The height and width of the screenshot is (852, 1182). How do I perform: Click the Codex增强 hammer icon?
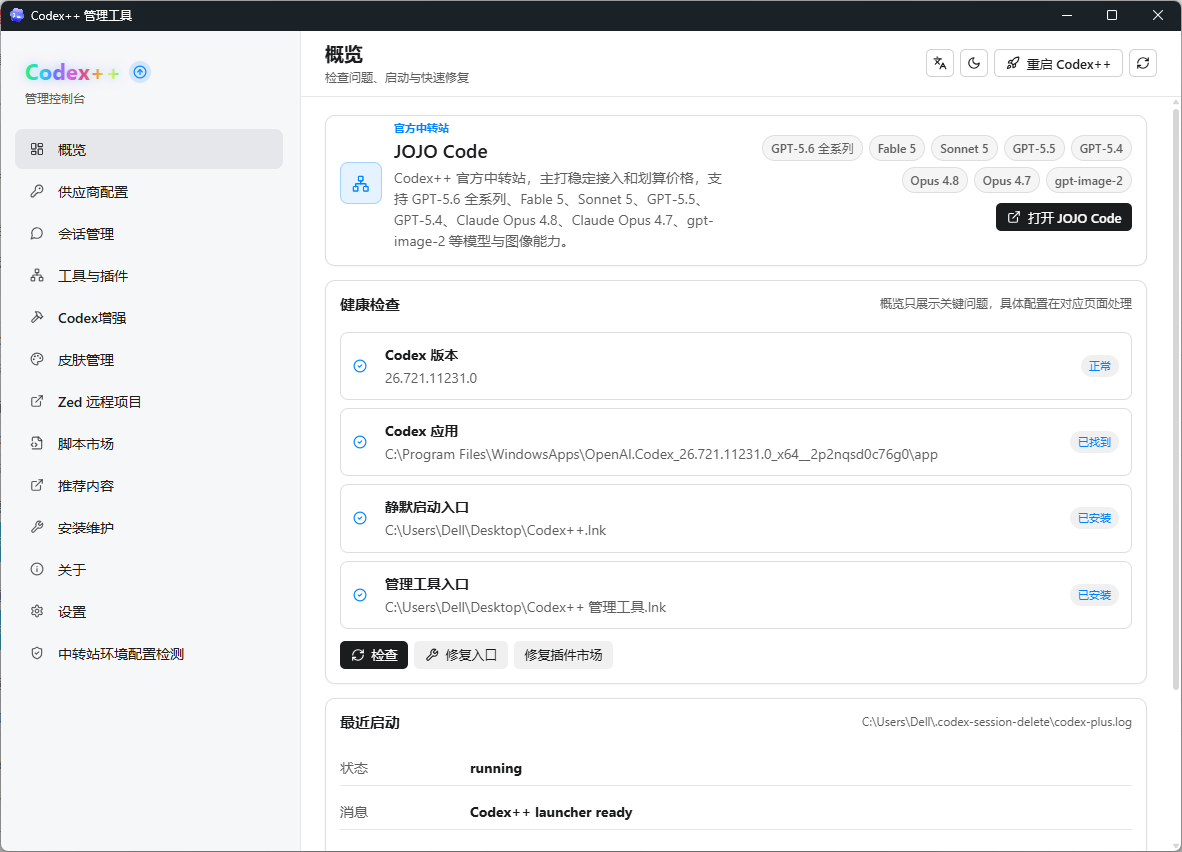tap(37, 317)
